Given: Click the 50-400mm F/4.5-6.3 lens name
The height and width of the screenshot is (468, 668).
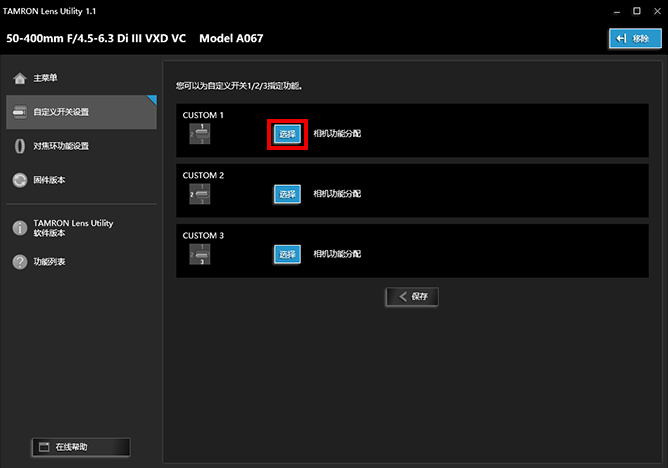Looking at the screenshot, I should pyautogui.click(x=96, y=38).
